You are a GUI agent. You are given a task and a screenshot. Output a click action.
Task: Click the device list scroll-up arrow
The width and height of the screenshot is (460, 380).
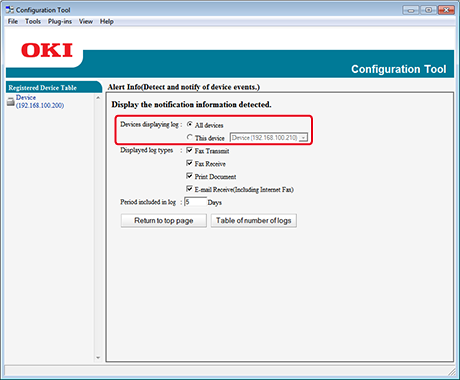click(x=98, y=98)
